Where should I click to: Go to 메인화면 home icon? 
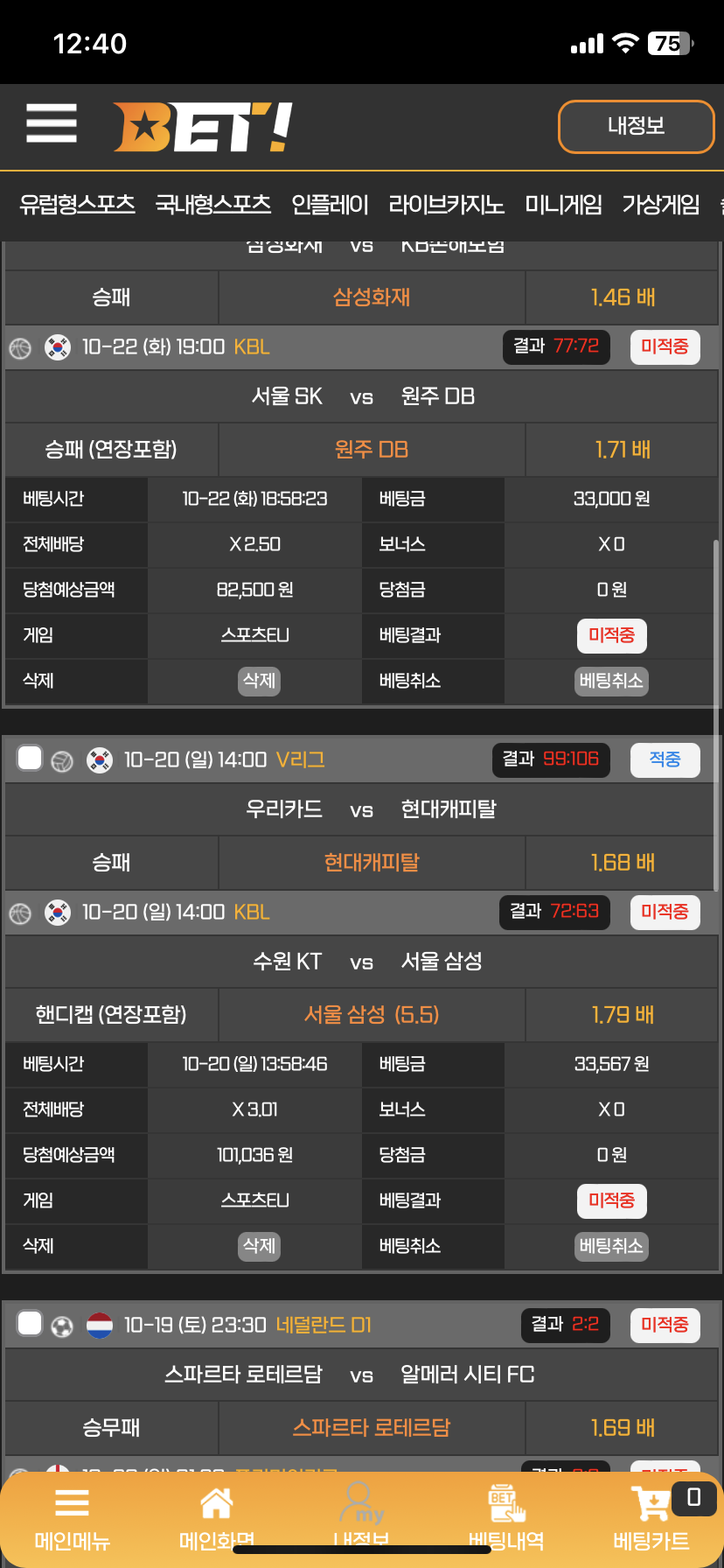[x=216, y=1520]
